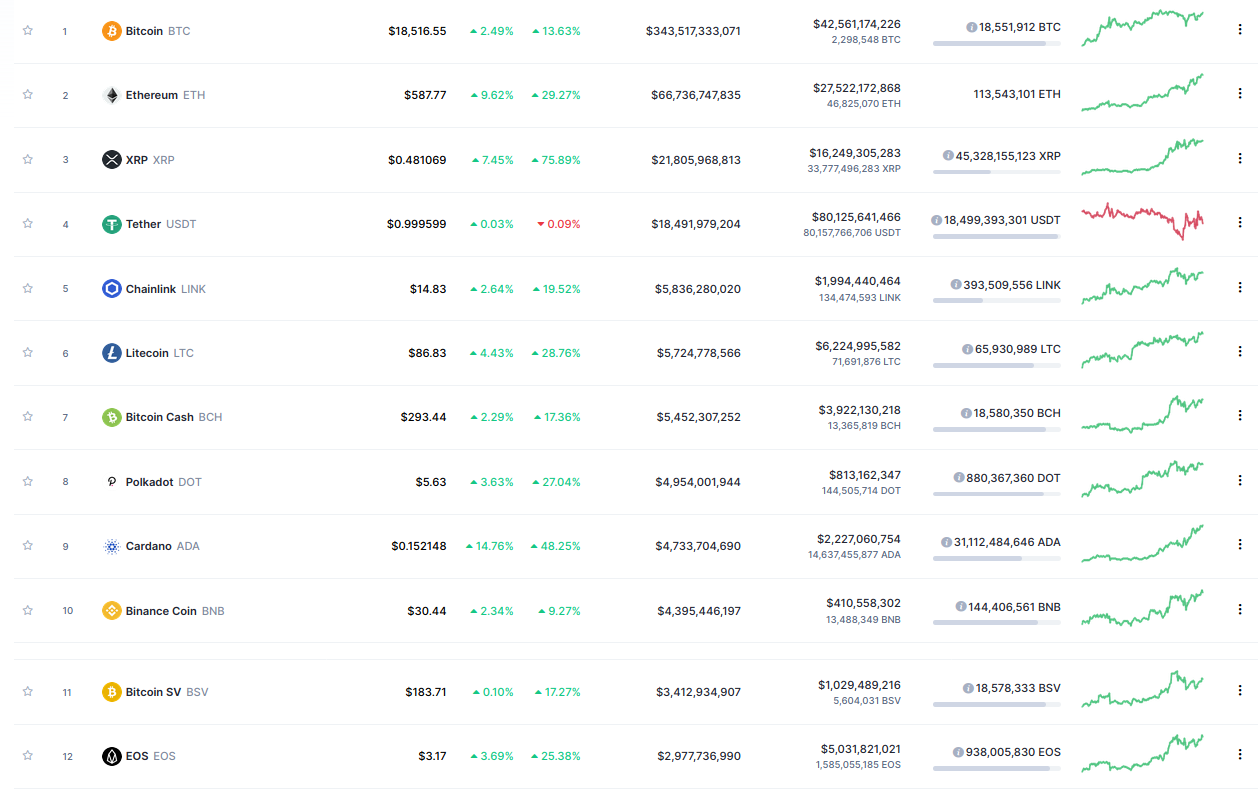Toggle the Tether watchlist star
This screenshot has height=790, width=1258.
click(28, 224)
